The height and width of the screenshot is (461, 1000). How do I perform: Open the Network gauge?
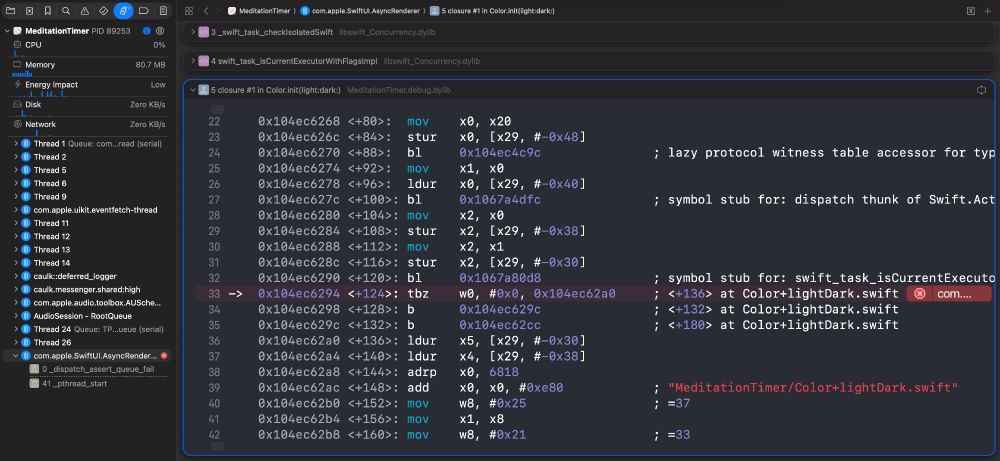(89, 124)
